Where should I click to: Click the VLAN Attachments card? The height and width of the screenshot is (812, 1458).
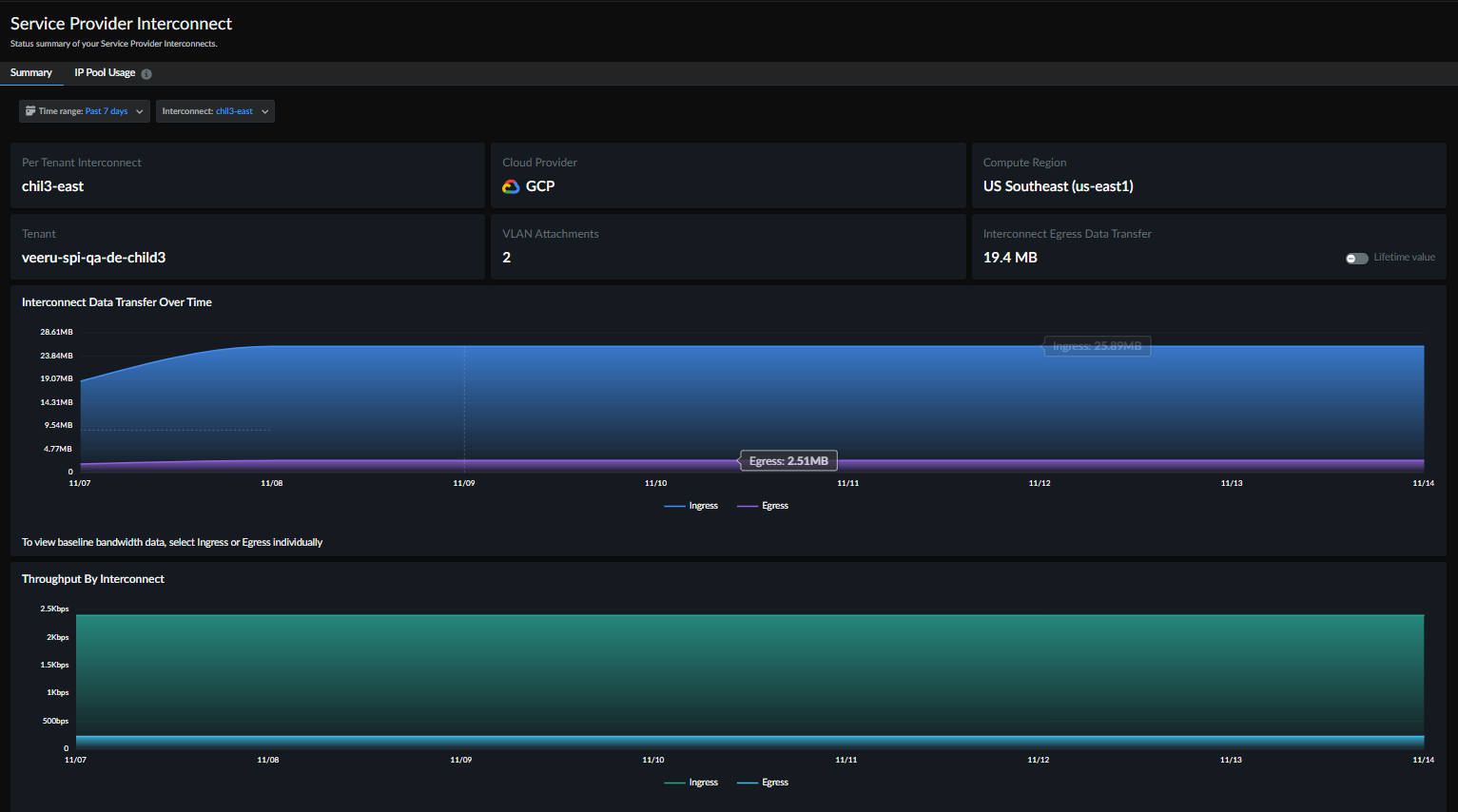coord(728,246)
